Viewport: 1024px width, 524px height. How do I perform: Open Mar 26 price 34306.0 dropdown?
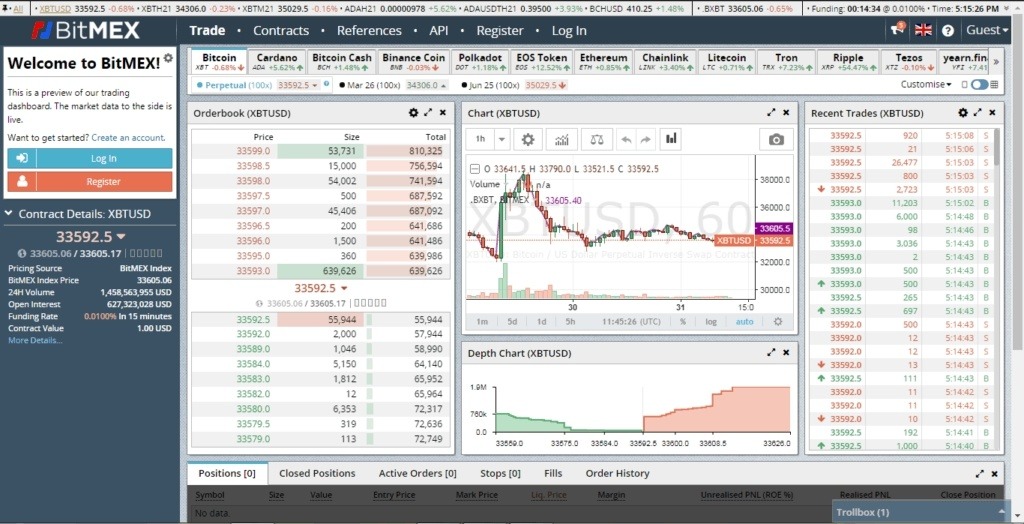(426, 85)
